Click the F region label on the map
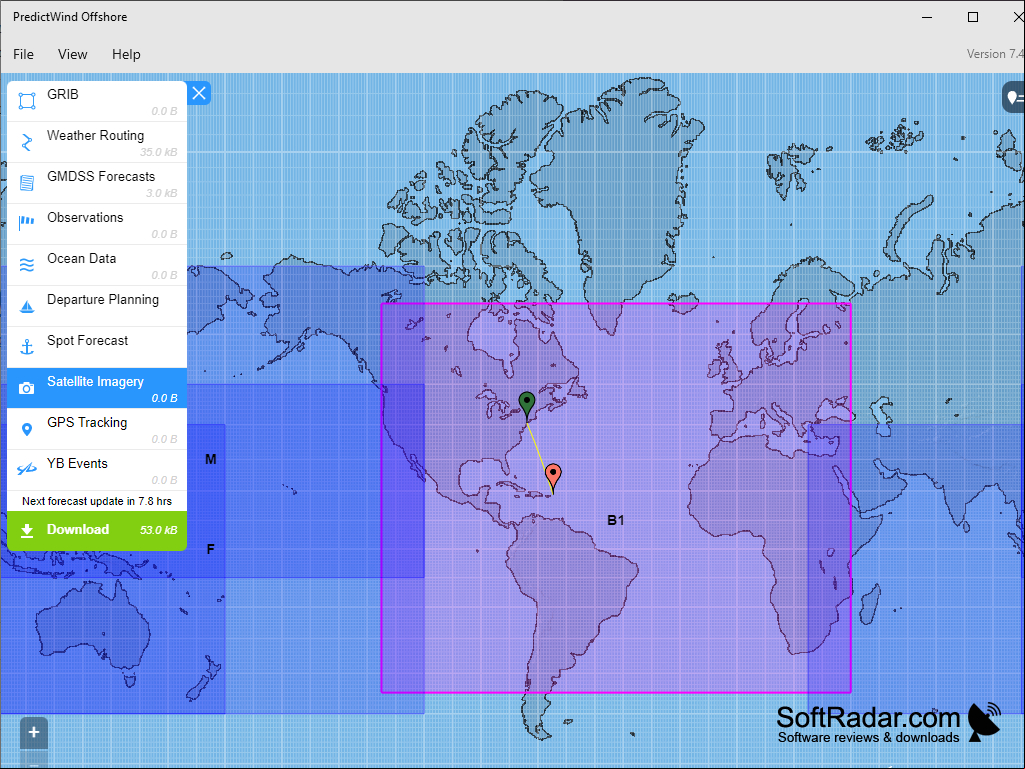1025x769 pixels. (x=210, y=549)
